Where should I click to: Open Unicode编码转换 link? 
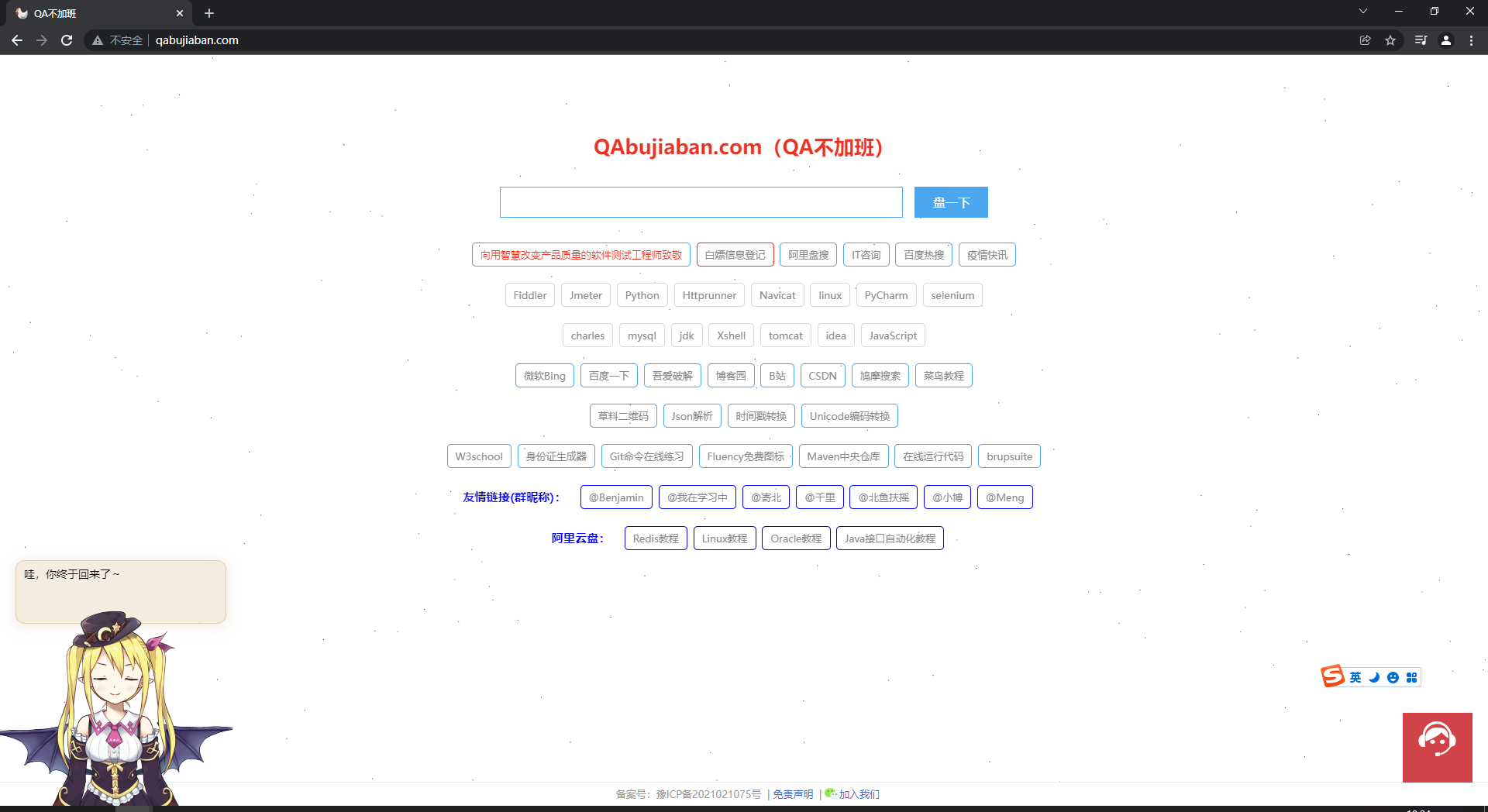(849, 416)
